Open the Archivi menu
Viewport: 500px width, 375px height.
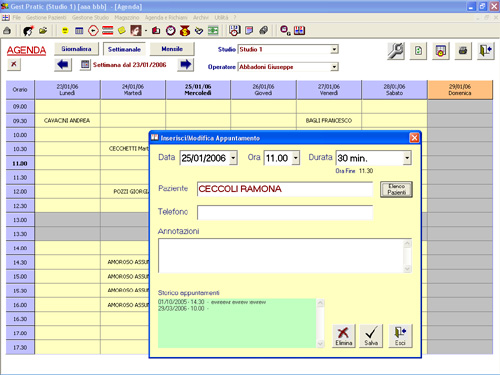(x=201, y=17)
